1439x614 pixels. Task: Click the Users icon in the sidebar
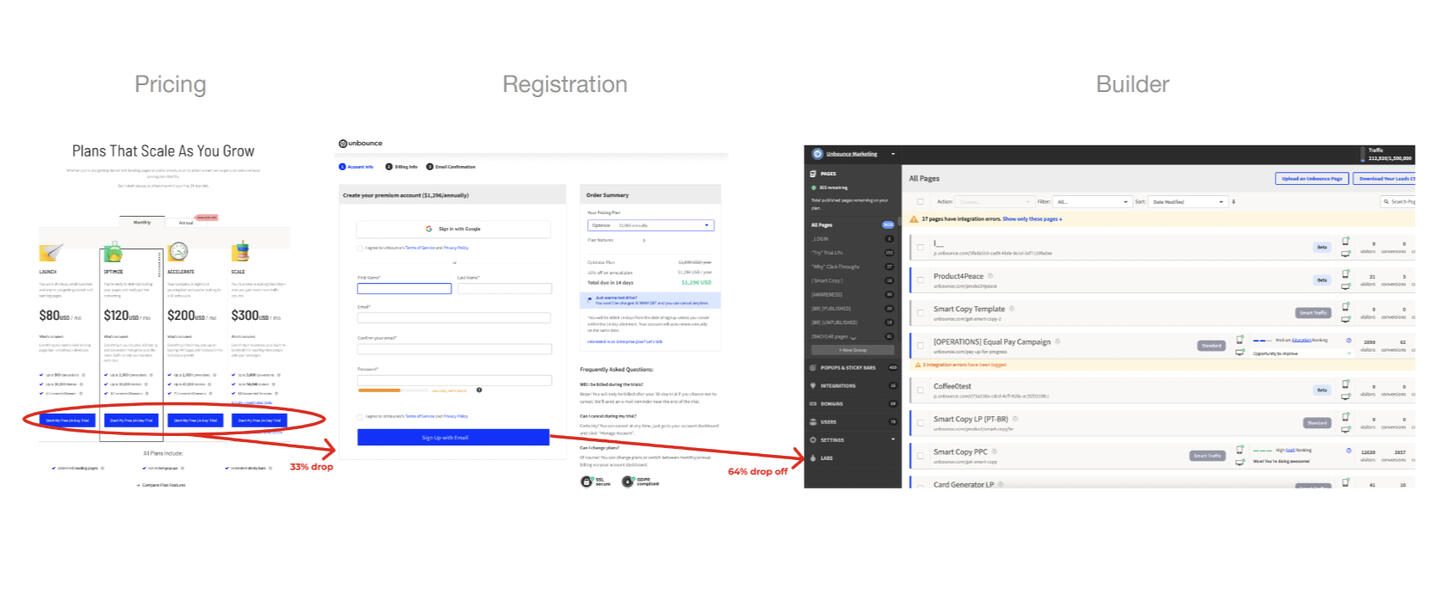(x=811, y=422)
